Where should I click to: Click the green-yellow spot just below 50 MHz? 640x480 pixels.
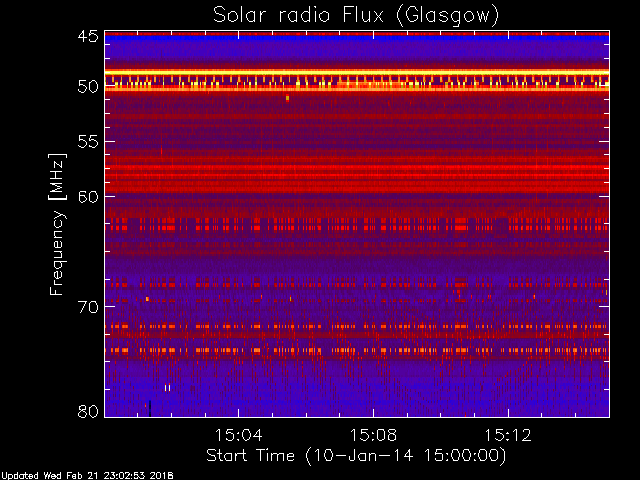coord(287,98)
